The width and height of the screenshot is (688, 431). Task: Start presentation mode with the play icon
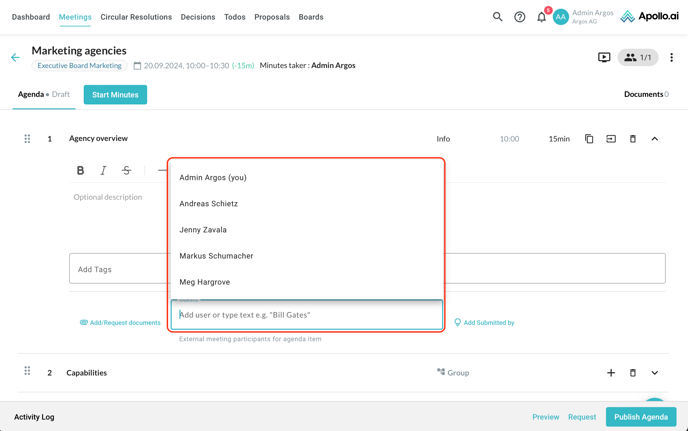[x=604, y=58]
